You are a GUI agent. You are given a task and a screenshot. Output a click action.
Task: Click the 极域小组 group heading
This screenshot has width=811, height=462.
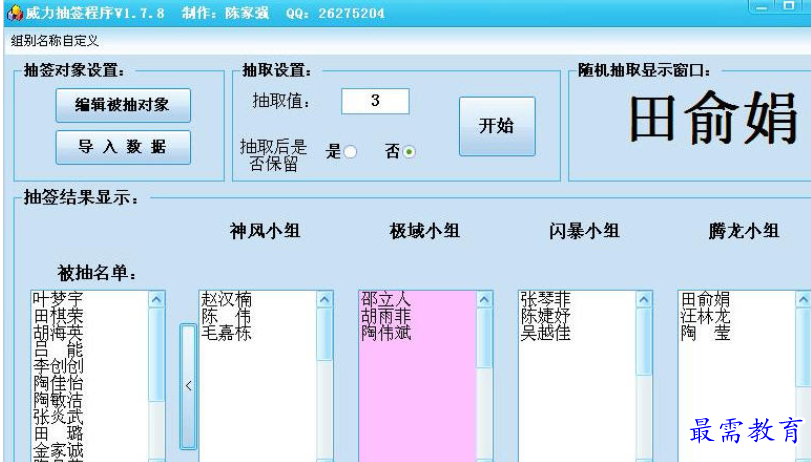coord(425,231)
